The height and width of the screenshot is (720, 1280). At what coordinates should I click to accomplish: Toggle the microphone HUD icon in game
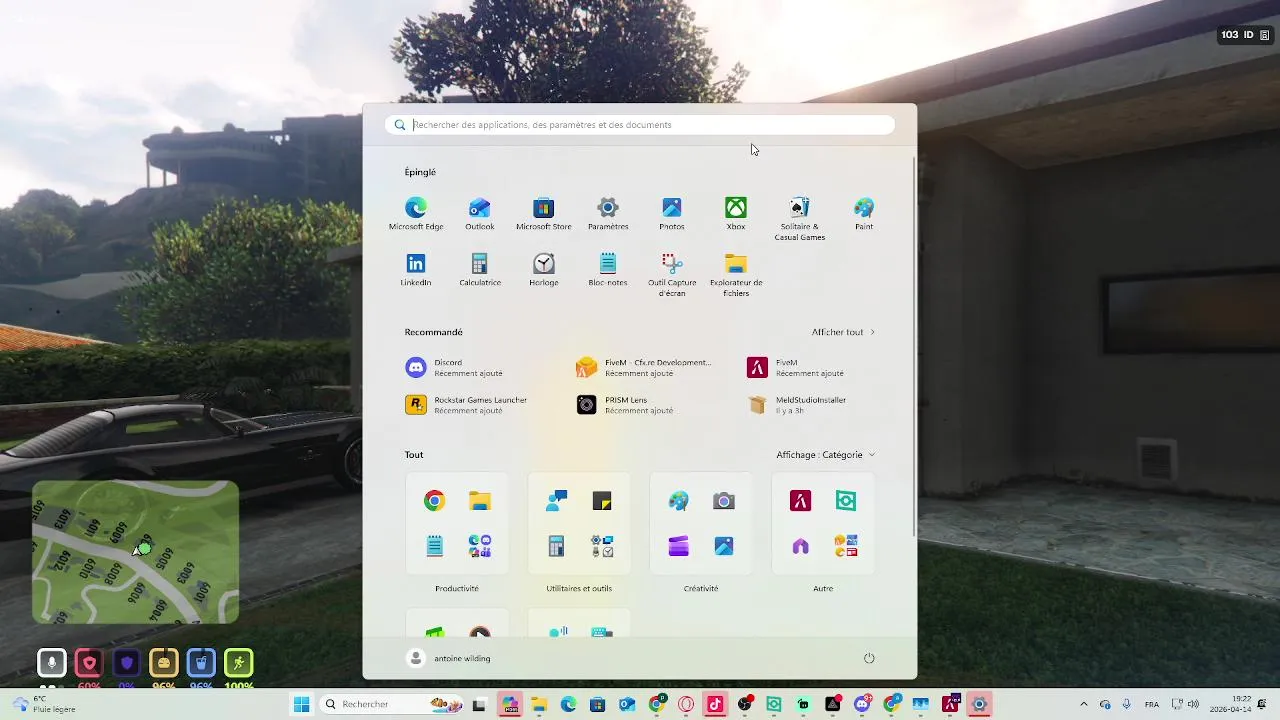click(x=51, y=662)
